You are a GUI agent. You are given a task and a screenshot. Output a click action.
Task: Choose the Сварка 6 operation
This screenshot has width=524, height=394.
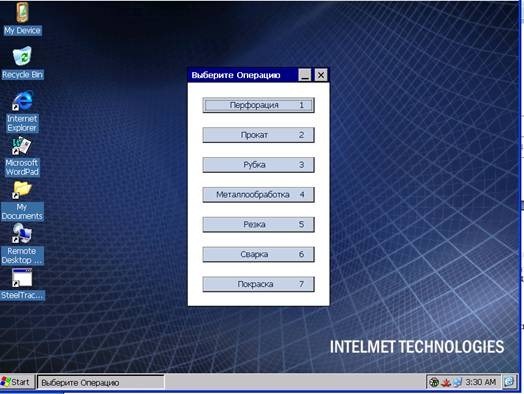pyautogui.click(x=258, y=254)
